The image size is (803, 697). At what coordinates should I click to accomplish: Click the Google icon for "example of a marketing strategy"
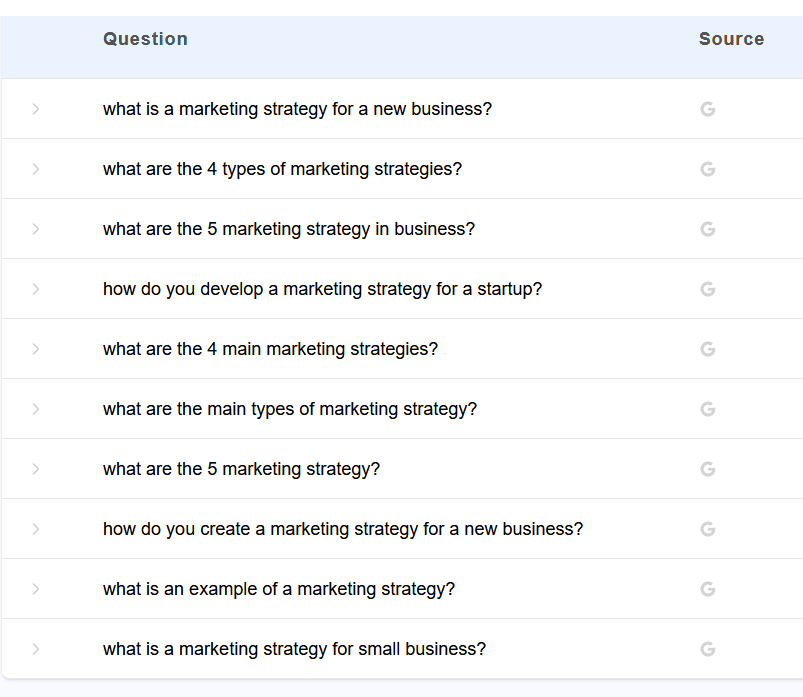[708, 589]
